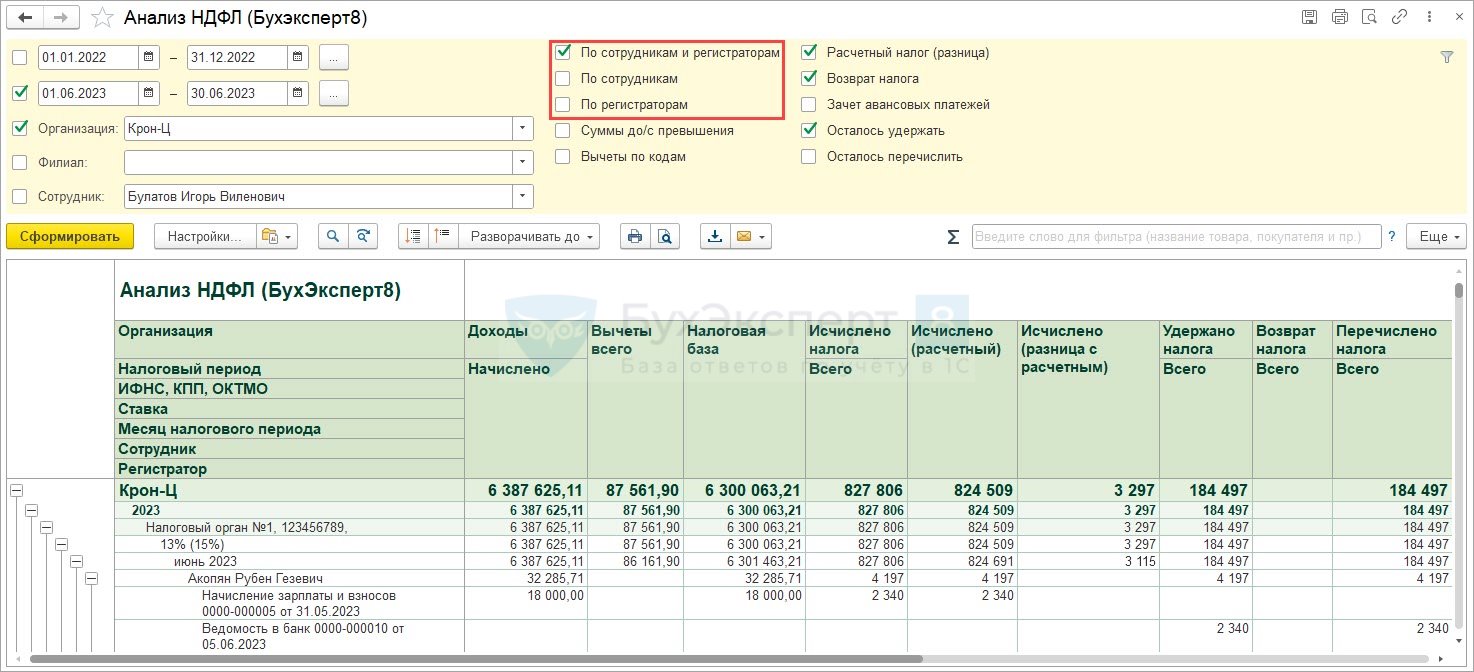Open the "Еще" menu
The height and width of the screenshot is (672, 1474).
[1436, 237]
